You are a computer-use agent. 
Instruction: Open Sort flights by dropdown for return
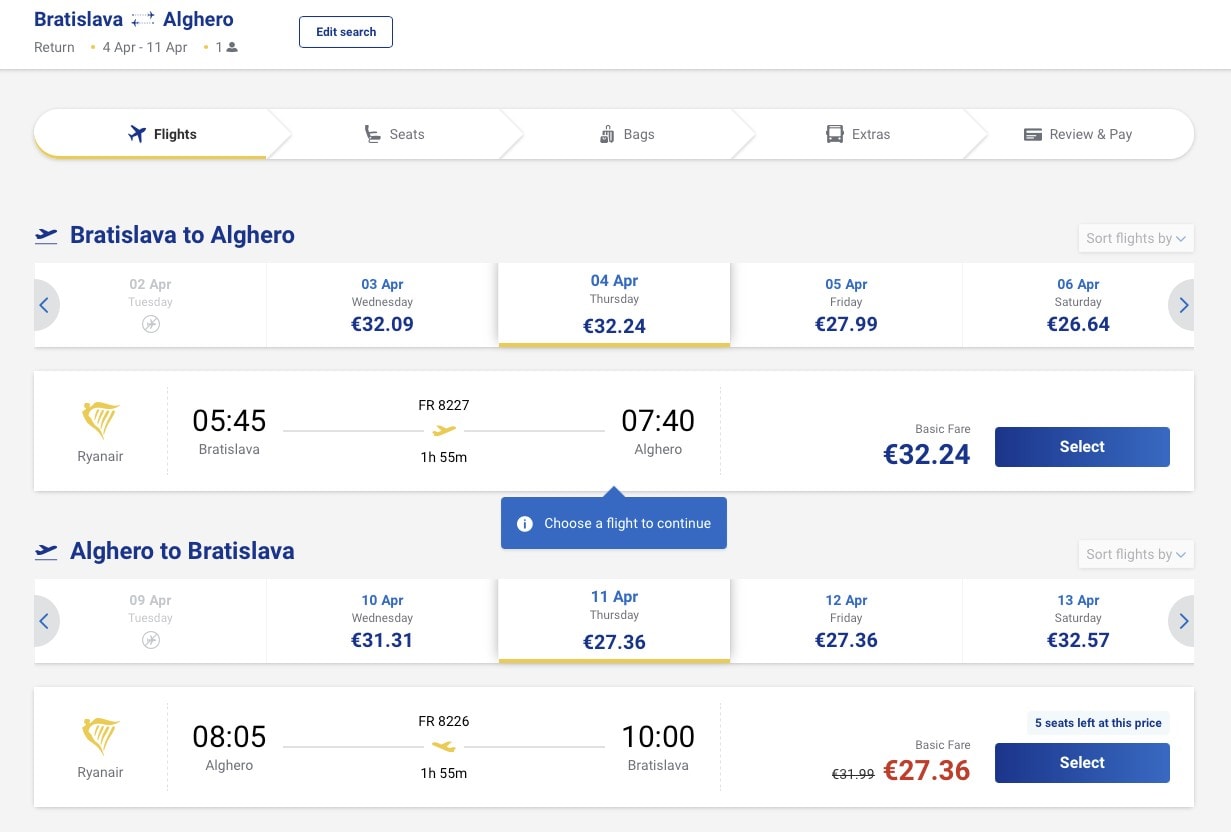tap(1135, 554)
